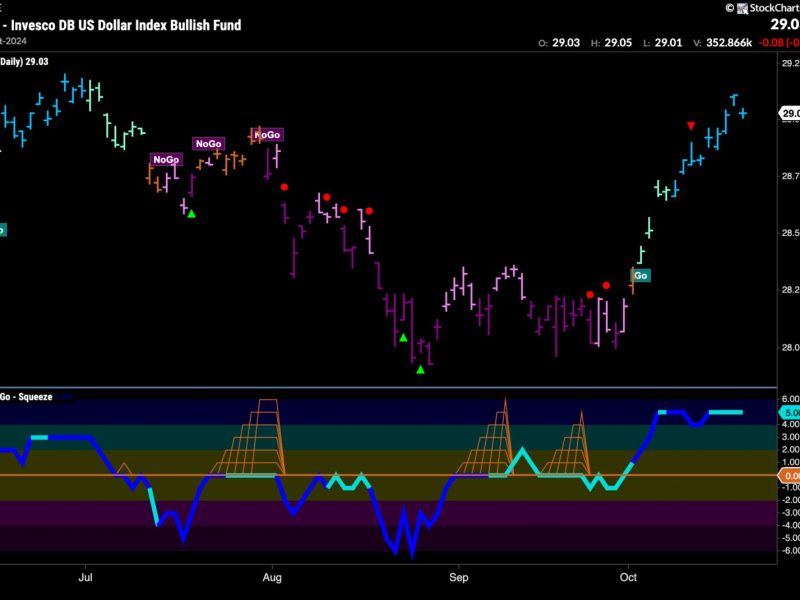Click the lowest green up-triangle at the August low
The height and width of the screenshot is (600, 800).
tap(420, 369)
